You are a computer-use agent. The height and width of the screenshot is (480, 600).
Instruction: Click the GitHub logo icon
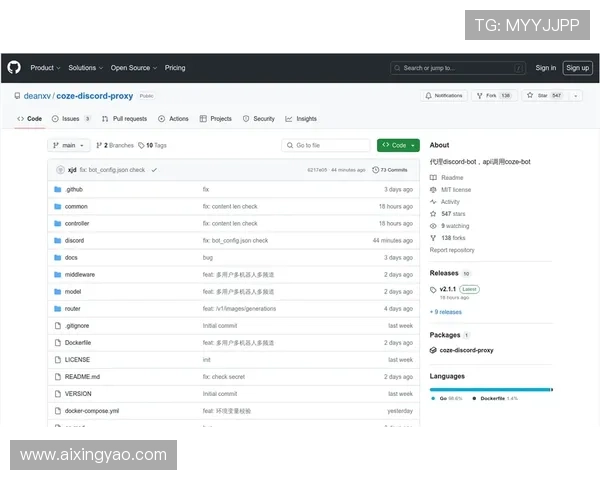14,68
